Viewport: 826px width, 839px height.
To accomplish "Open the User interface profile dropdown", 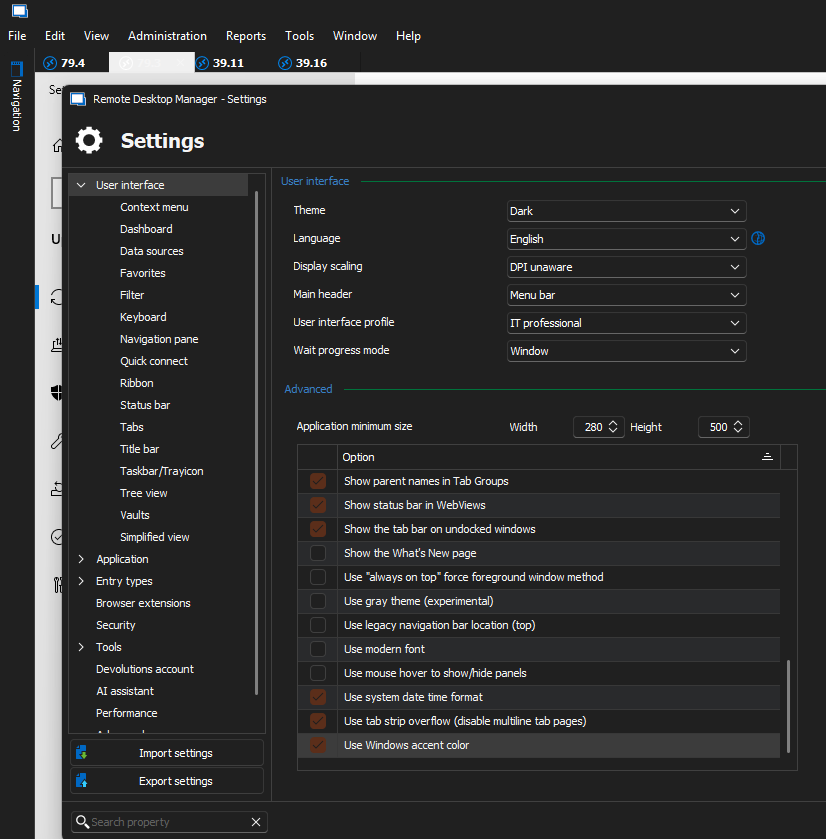I will pos(626,323).
